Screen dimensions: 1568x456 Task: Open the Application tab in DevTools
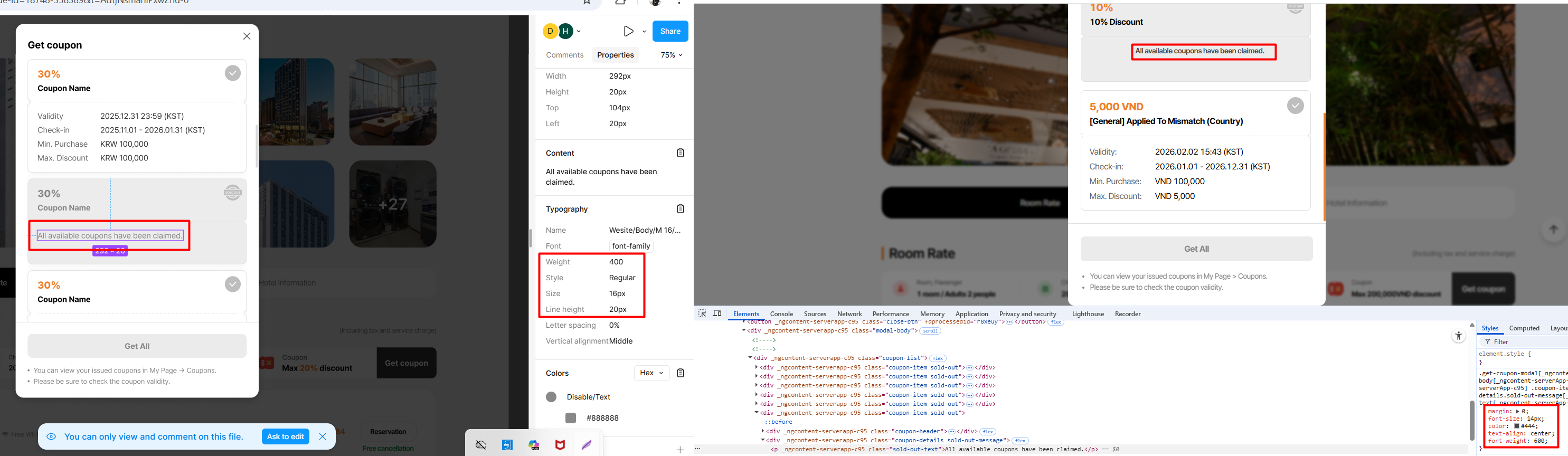click(x=971, y=314)
